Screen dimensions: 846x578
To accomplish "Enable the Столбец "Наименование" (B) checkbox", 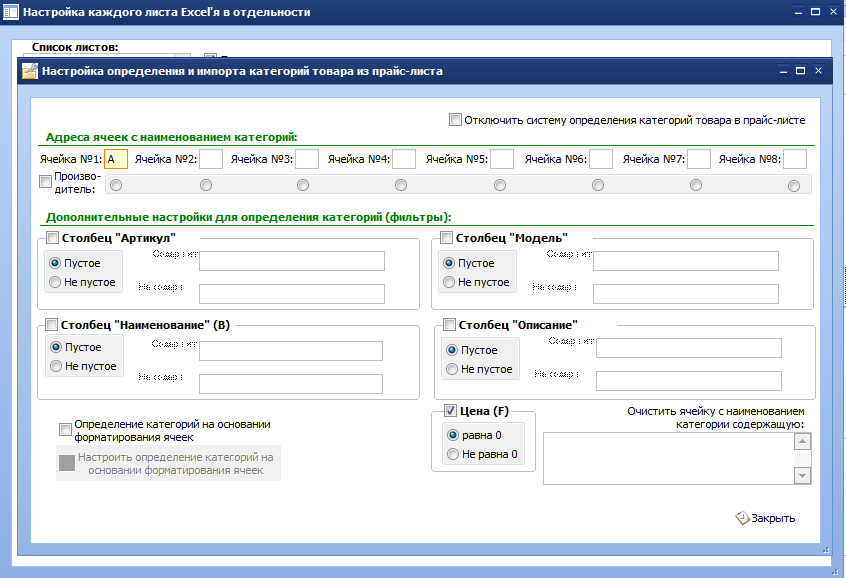I will pyautogui.click(x=51, y=324).
